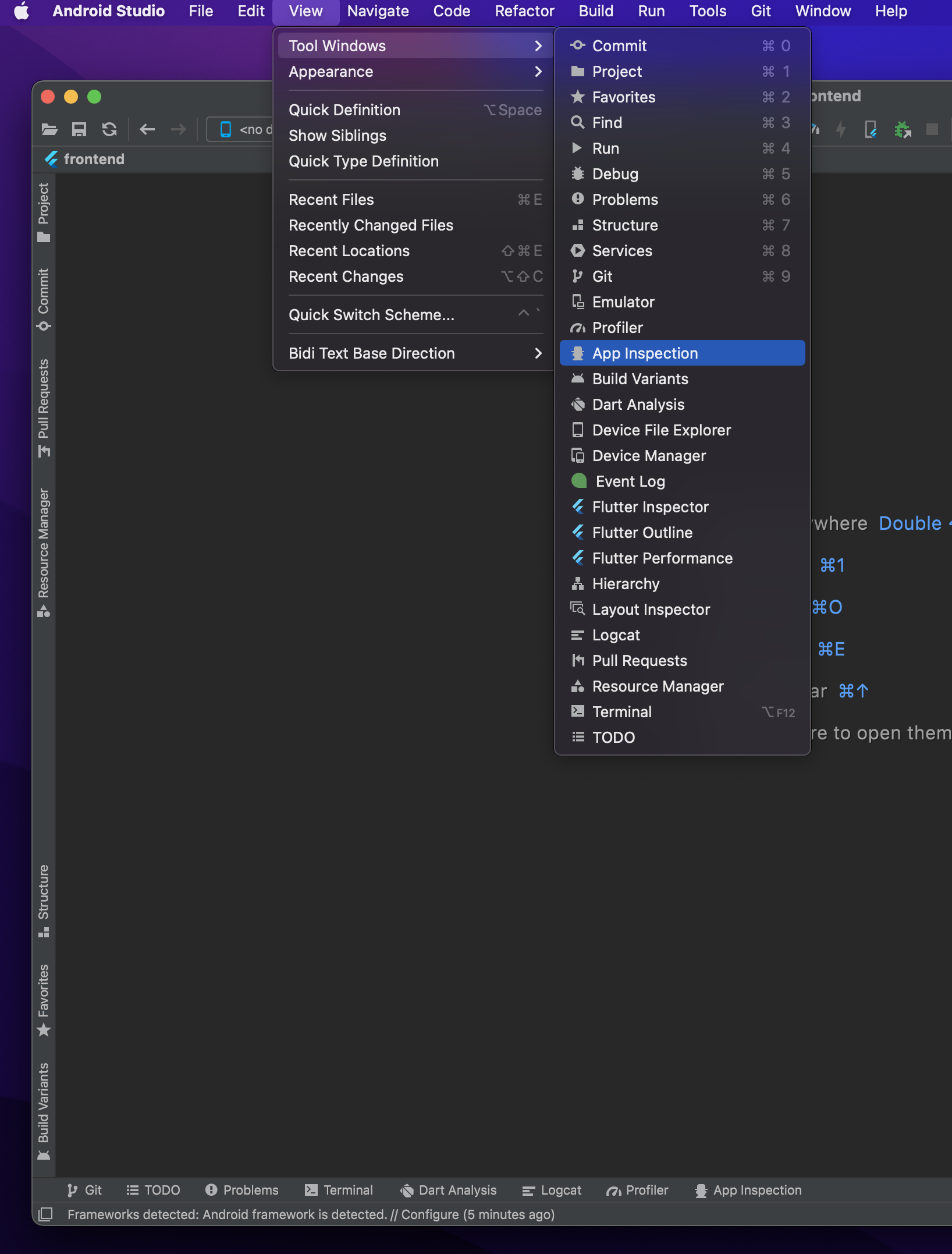Select Project in the Tool Windows submenu
Screen dimensions: 952x1254
coord(682,72)
